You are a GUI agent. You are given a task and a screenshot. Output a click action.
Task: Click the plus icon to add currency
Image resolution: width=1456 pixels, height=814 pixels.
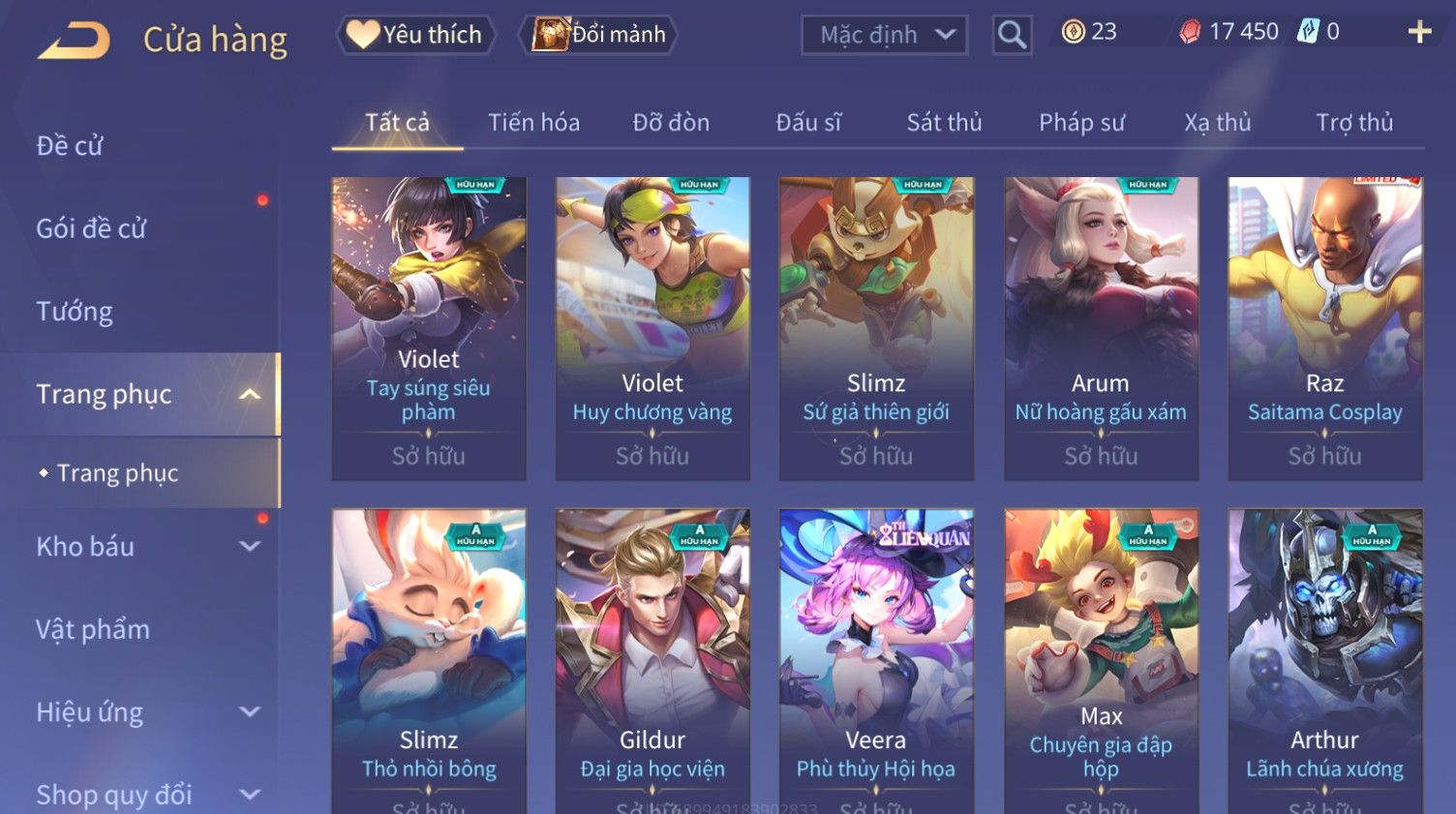click(x=1419, y=32)
